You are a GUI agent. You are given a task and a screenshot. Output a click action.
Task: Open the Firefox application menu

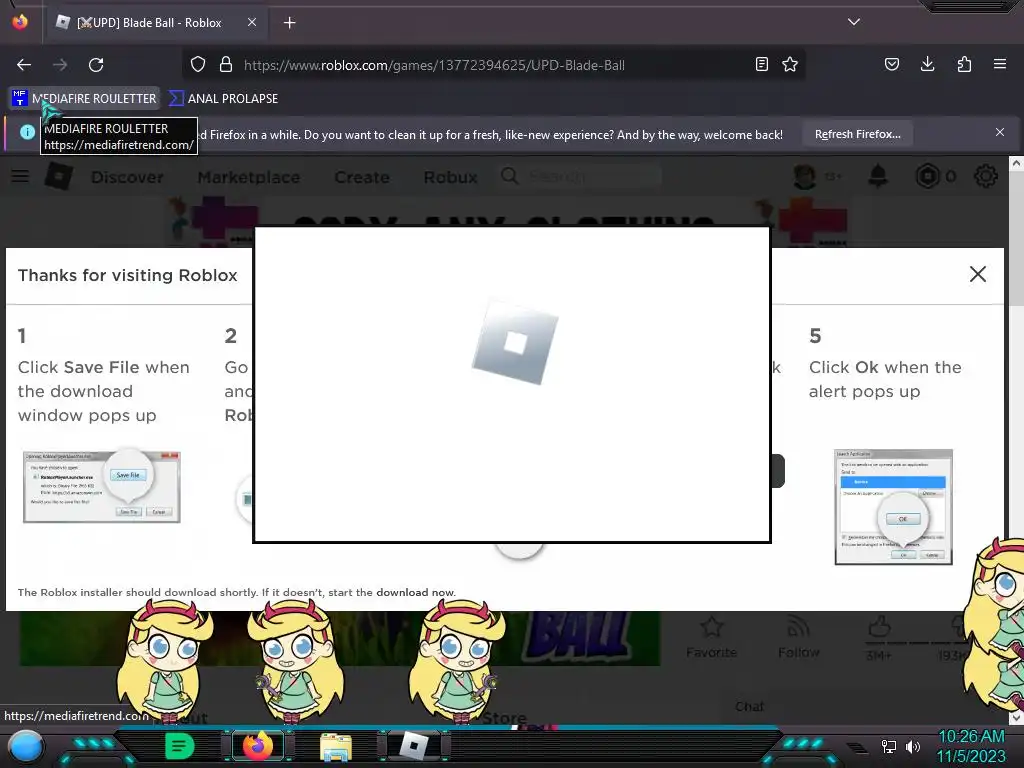pos(1000,65)
